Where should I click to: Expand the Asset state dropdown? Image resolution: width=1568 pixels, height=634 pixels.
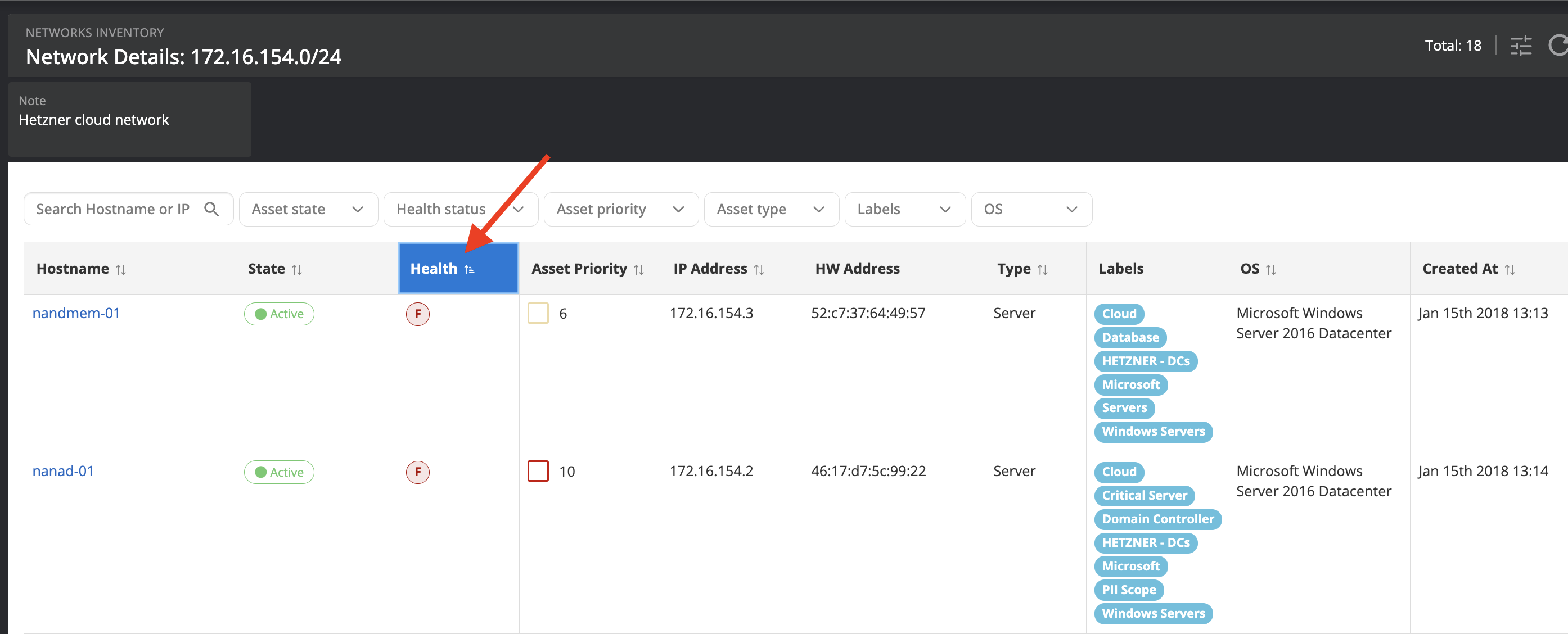(308, 209)
